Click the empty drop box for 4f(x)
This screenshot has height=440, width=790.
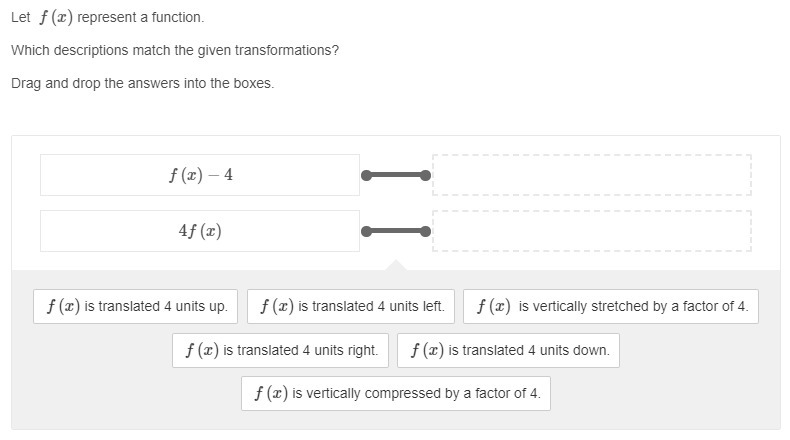click(592, 231)
